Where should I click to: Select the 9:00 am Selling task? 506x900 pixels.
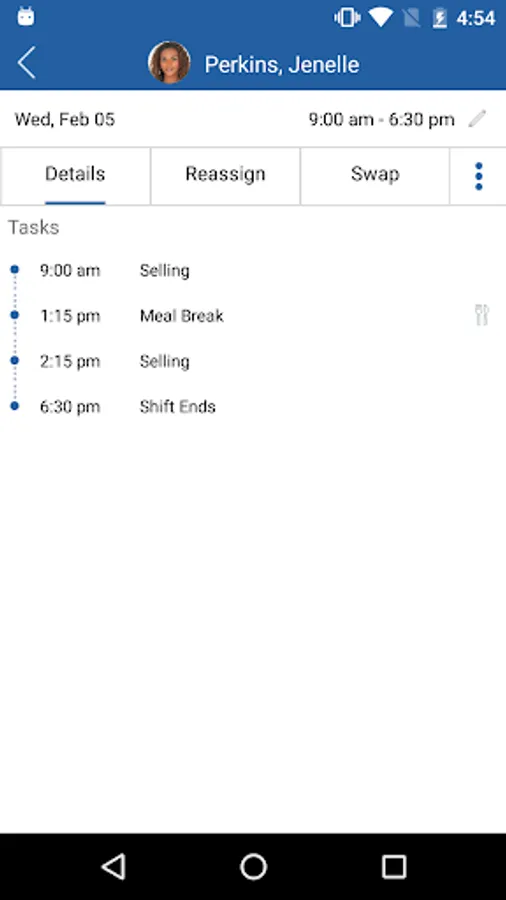click(253, 270)
